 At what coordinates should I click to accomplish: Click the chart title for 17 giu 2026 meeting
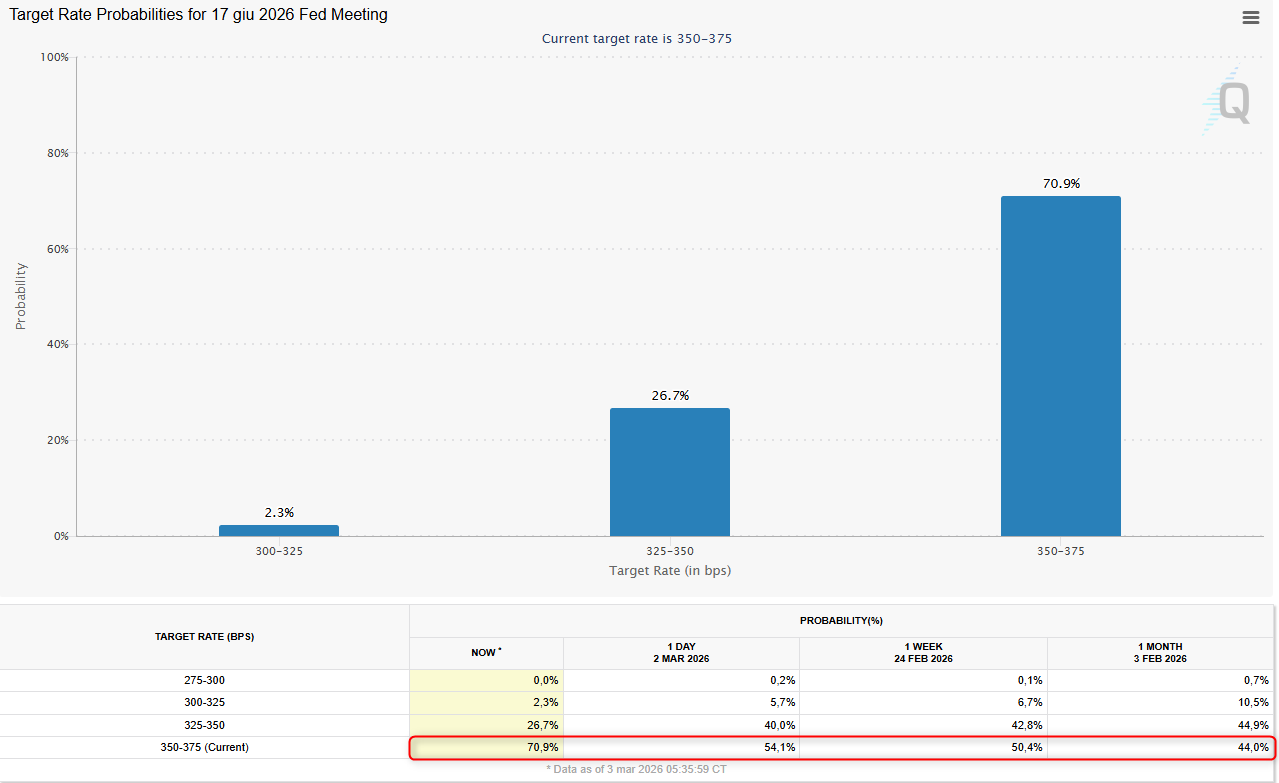coord(199,15)
